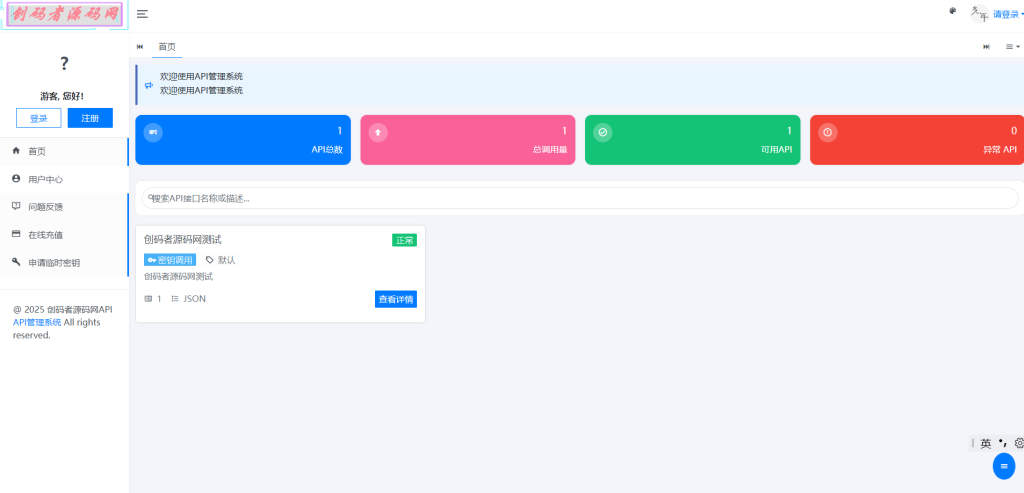The height and width of the screenshot is (493, 1024).
Task: Open the tab options dropdown menu
Action: 1012,47
